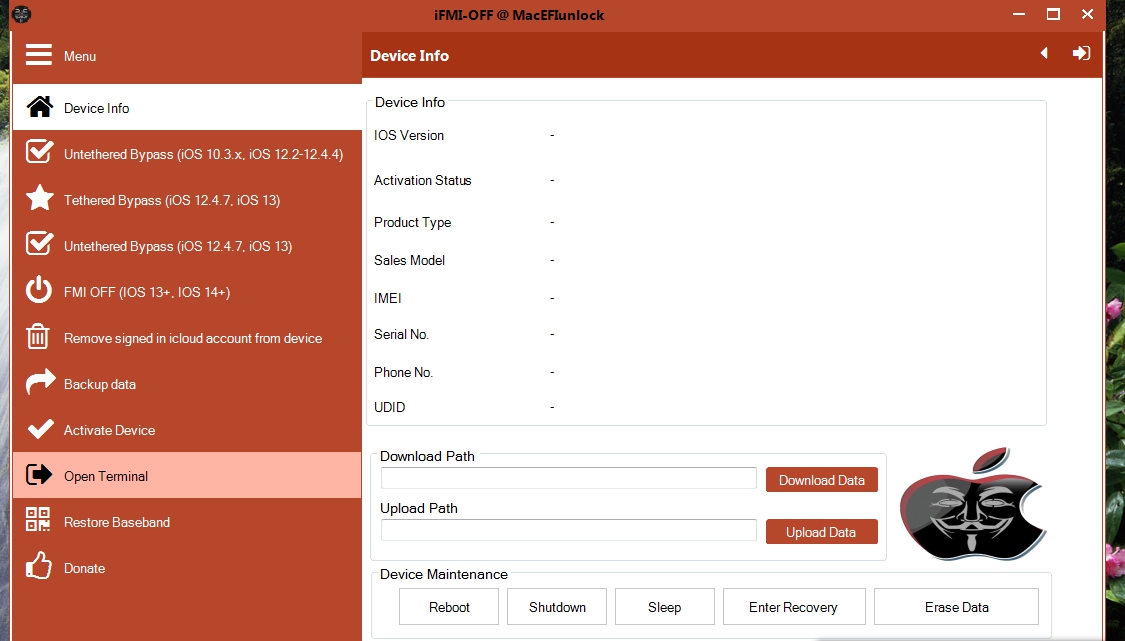Viewport: 1125px width, 641px height.
Task: Click the Sleep button
Action: [x=664, y=607]
